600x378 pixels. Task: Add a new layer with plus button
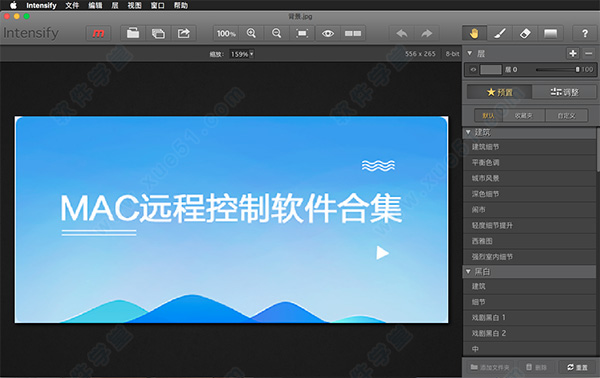point(573,54)
